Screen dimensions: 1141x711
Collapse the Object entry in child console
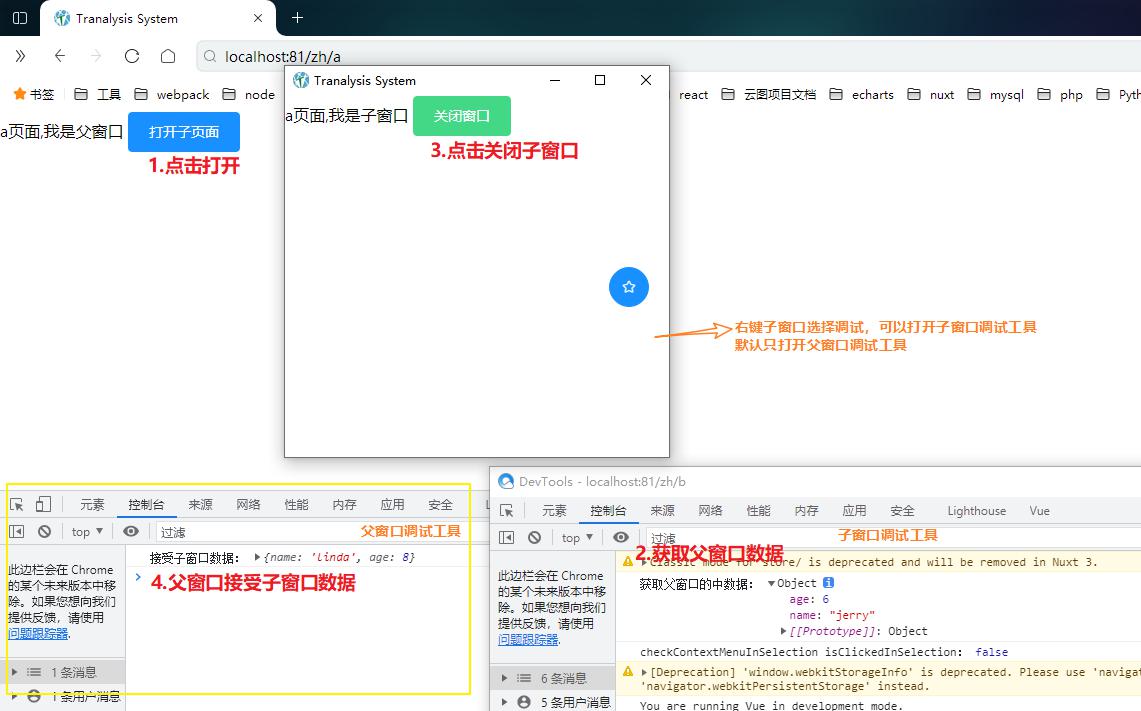(x=771, y=584)
